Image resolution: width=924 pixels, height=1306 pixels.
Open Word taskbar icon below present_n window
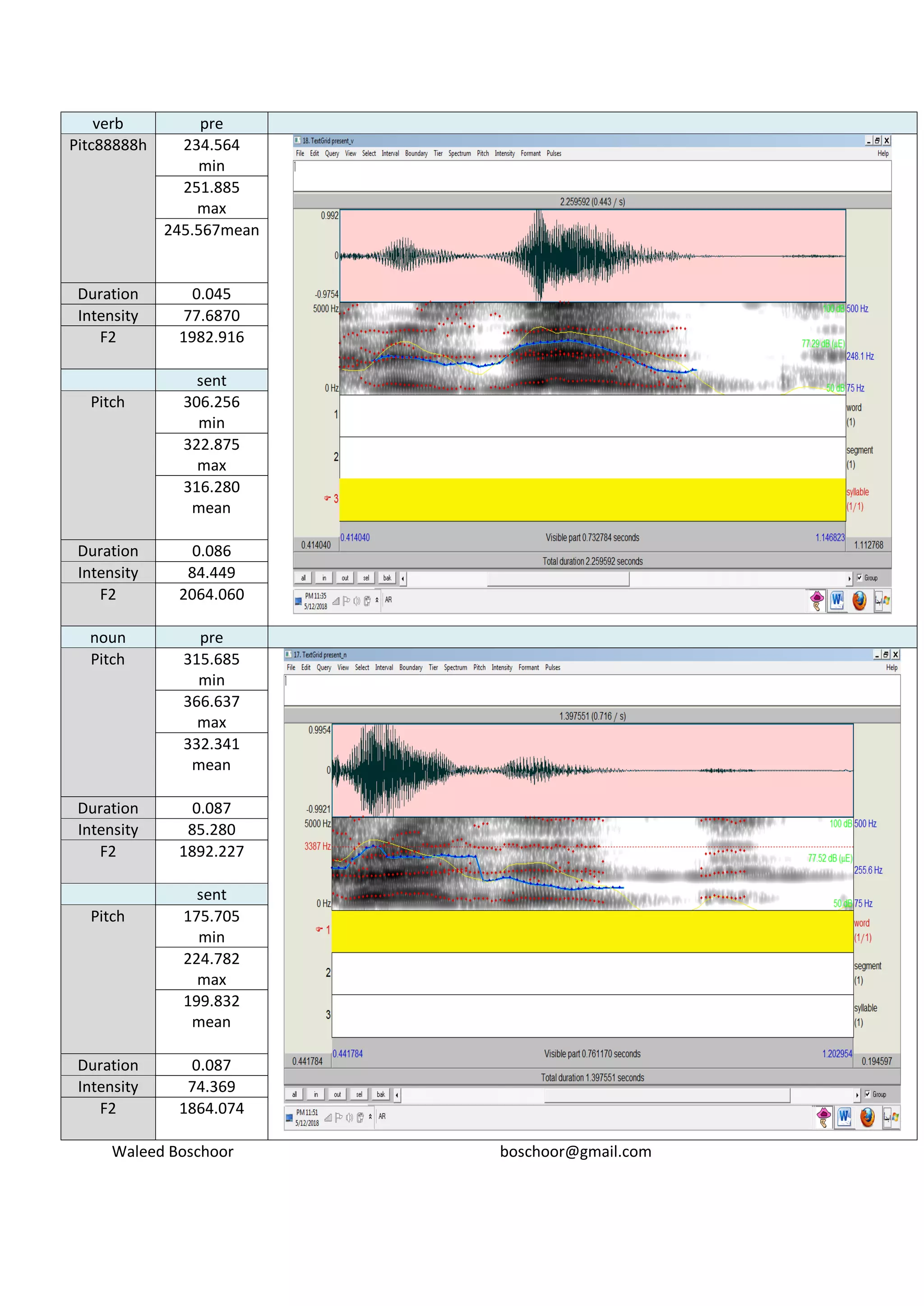coord(845,1117)
